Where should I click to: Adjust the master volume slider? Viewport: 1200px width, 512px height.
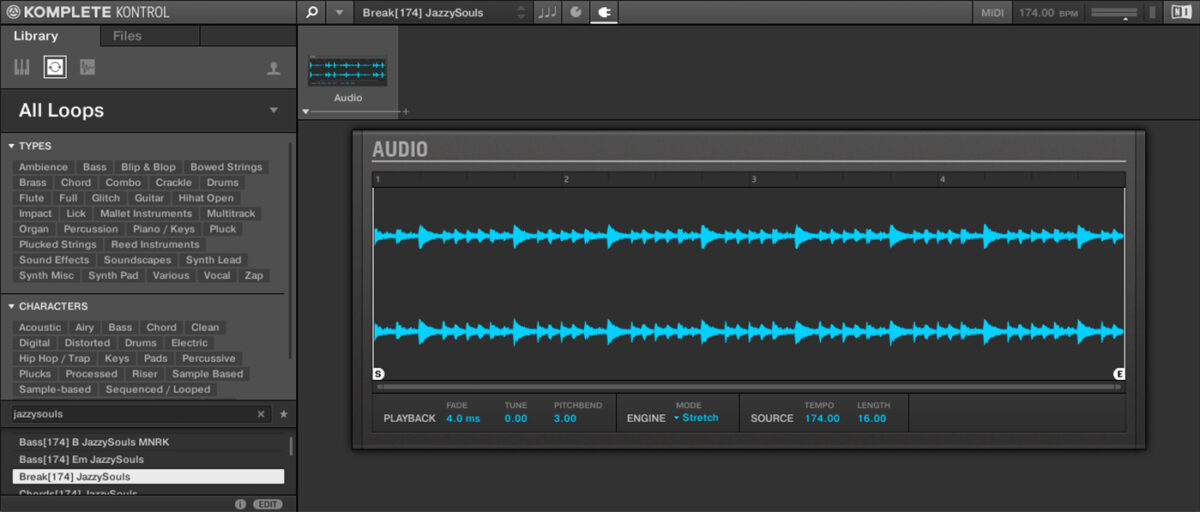click(x=1114, y=12)
